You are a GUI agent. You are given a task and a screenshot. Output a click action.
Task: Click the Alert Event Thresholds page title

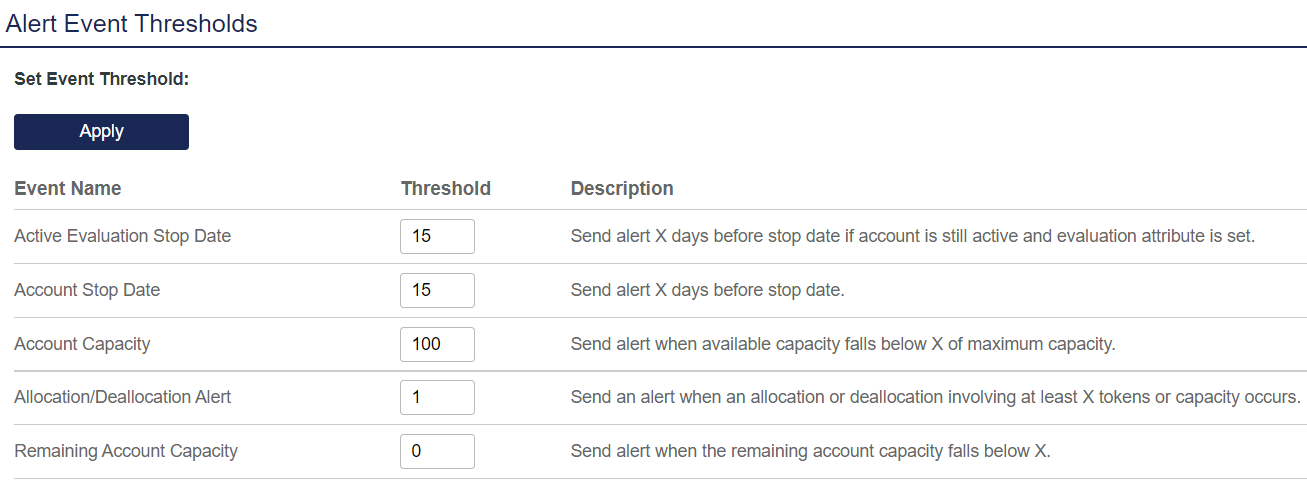click(132, 23)
